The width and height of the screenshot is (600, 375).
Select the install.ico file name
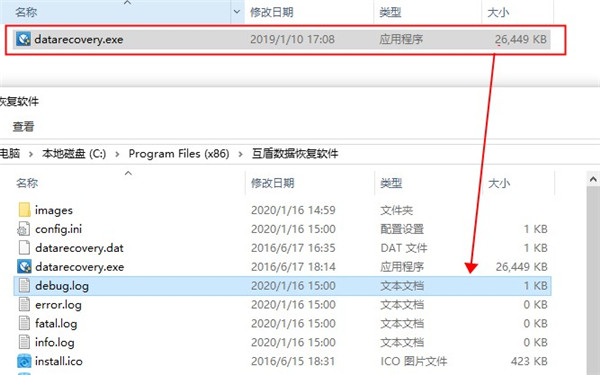(59, 361)
